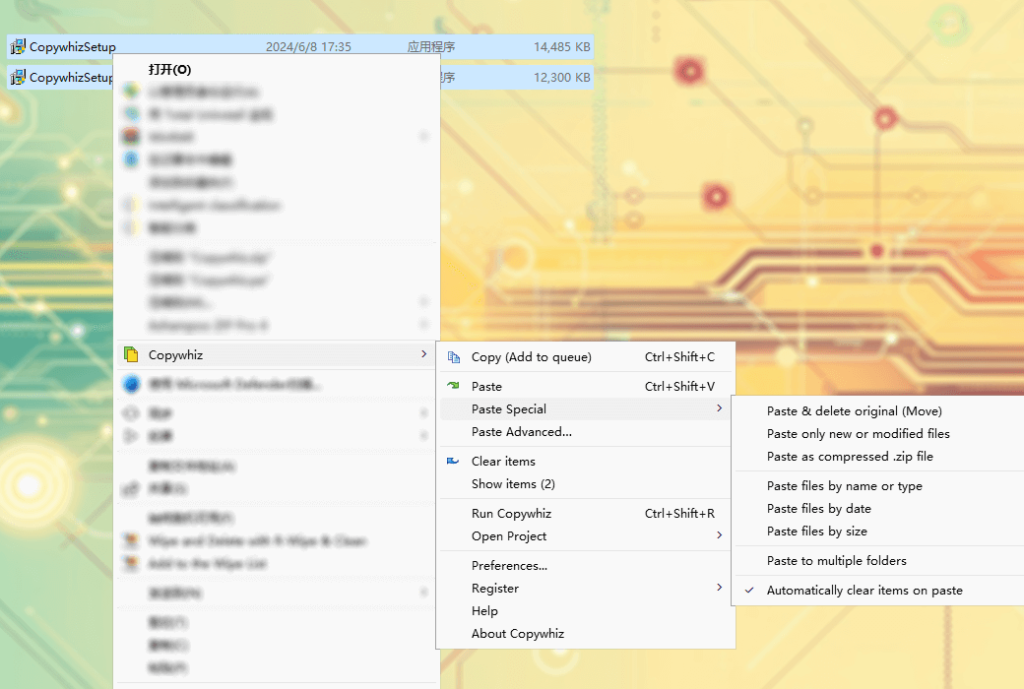Click the green Paste arrow icon
This screenshot has width=1024, height=689.
click(x=453, y=386)
